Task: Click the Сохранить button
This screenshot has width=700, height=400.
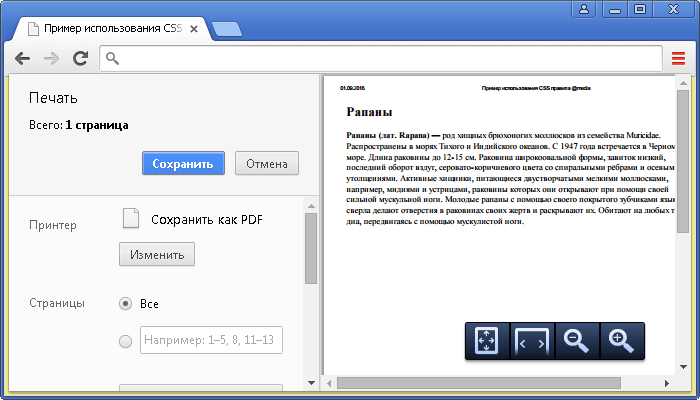Action: pyautogui.click(x=183, y=163)
